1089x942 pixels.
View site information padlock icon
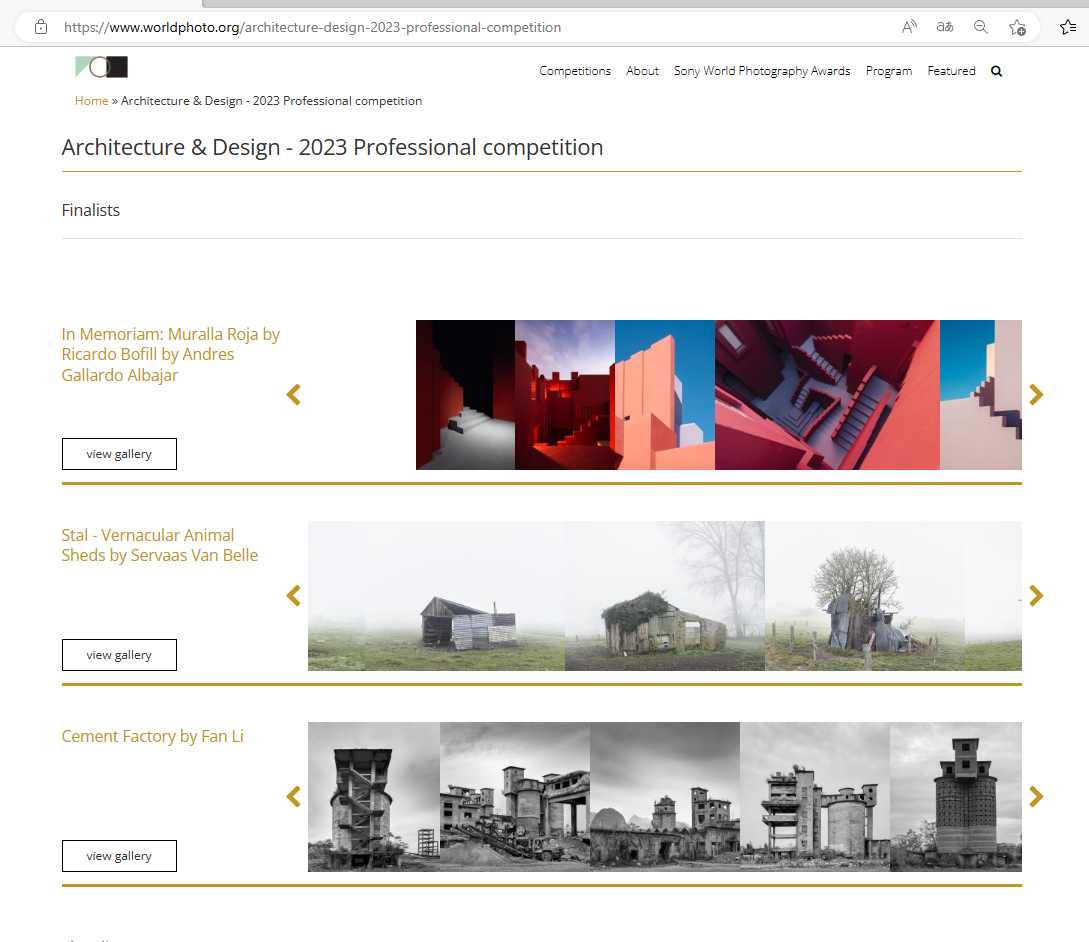coord(41,27)
